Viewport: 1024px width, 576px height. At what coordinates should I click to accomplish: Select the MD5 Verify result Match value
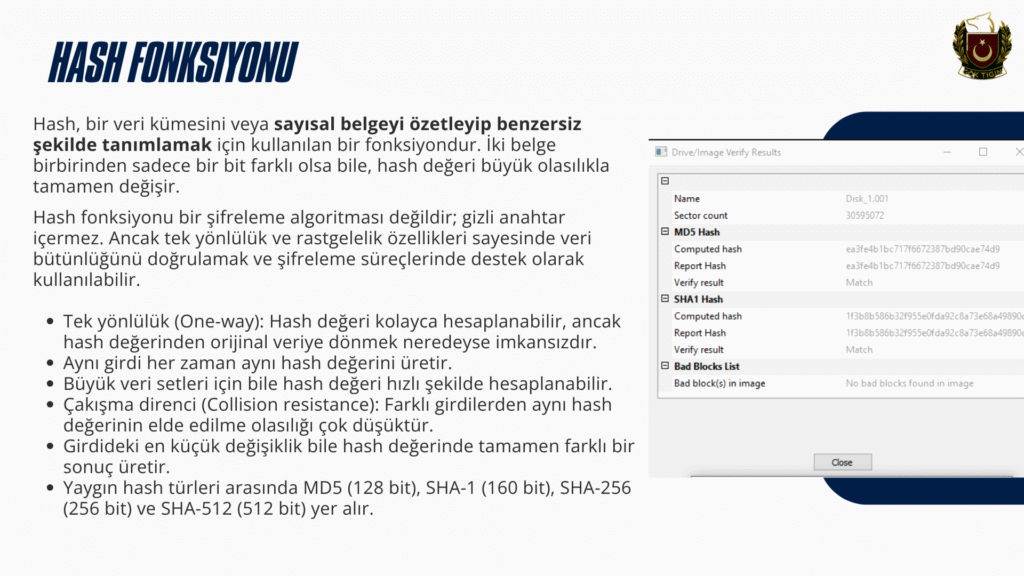[859, 283]
